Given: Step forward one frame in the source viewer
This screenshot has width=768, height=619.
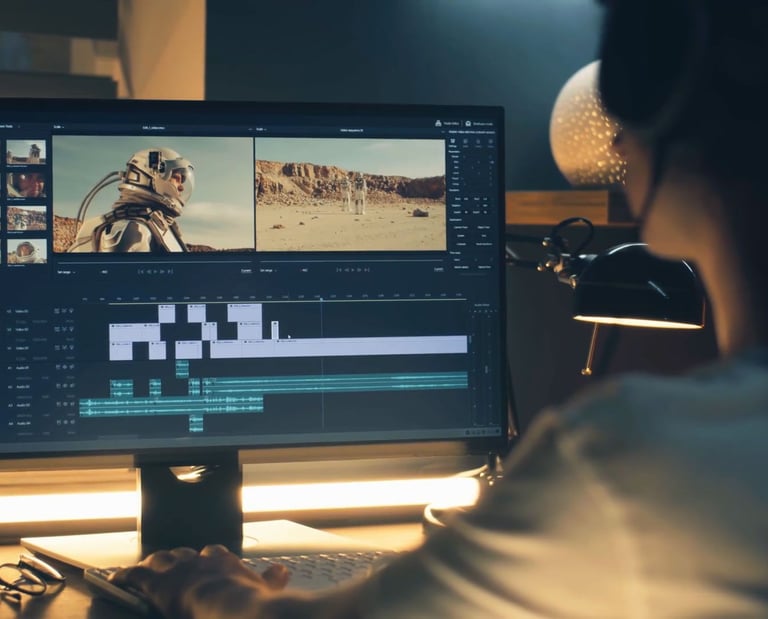Looking at the screenshot, I should [163, 271].
